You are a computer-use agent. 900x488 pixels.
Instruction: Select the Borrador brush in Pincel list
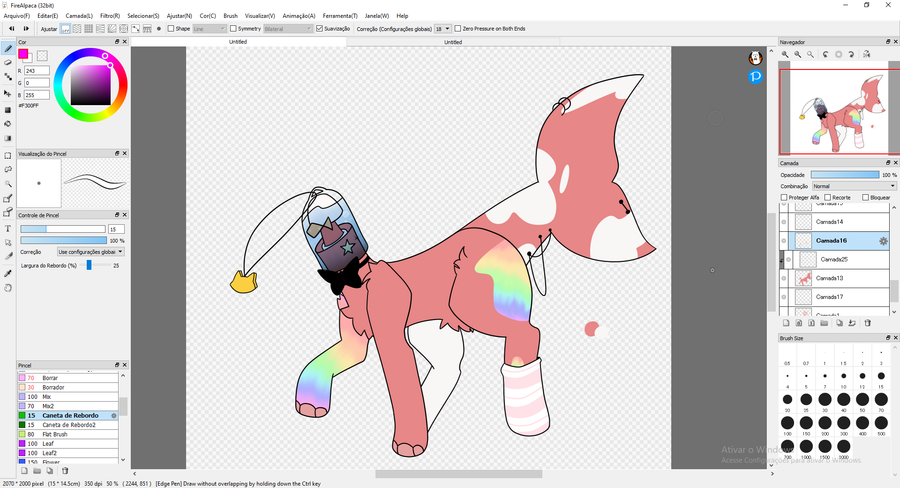click(68, 388)
